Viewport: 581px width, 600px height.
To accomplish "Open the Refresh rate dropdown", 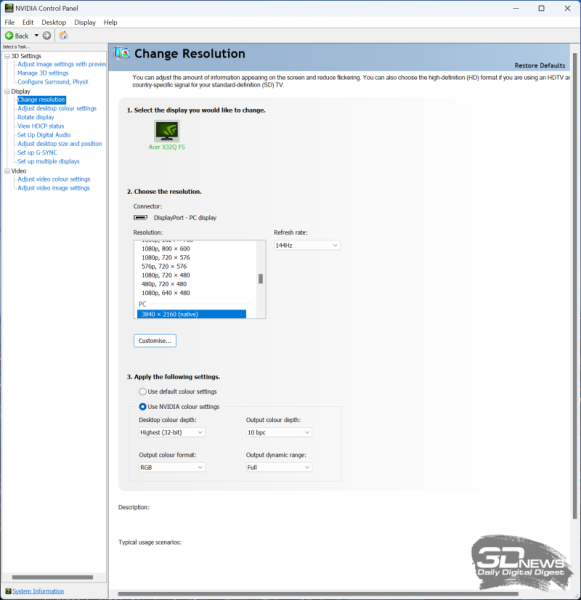I will [x=307, y=245].
